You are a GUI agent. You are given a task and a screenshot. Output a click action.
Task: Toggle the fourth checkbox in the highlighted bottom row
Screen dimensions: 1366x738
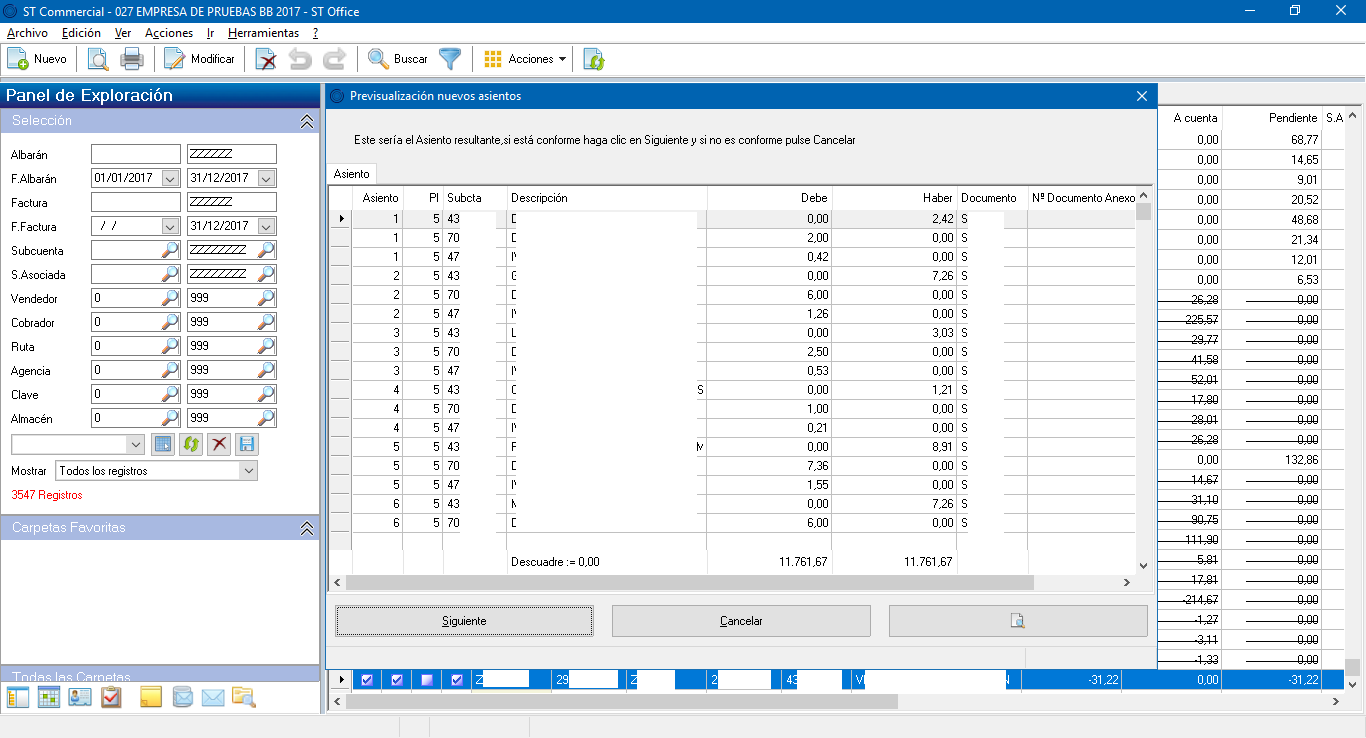(457, 680)
